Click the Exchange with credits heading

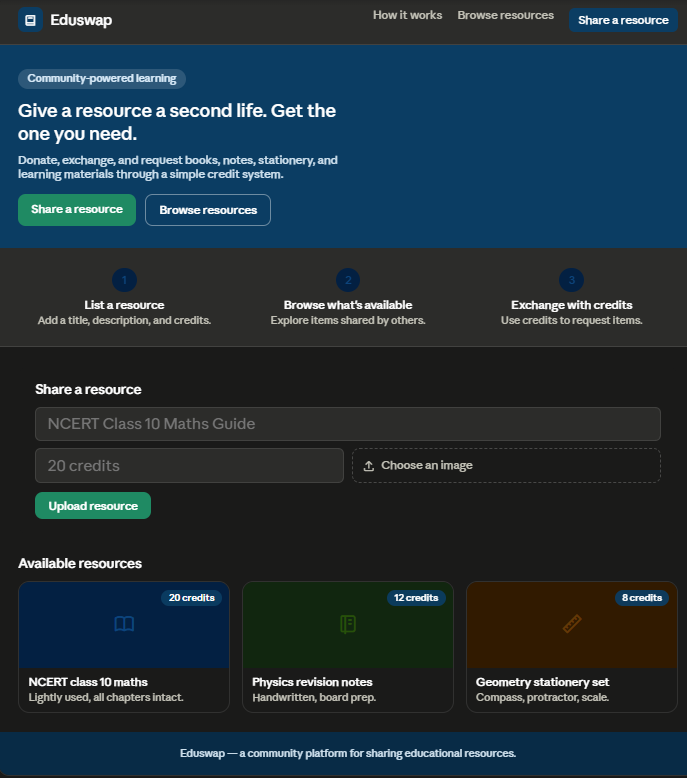(571, 305)
